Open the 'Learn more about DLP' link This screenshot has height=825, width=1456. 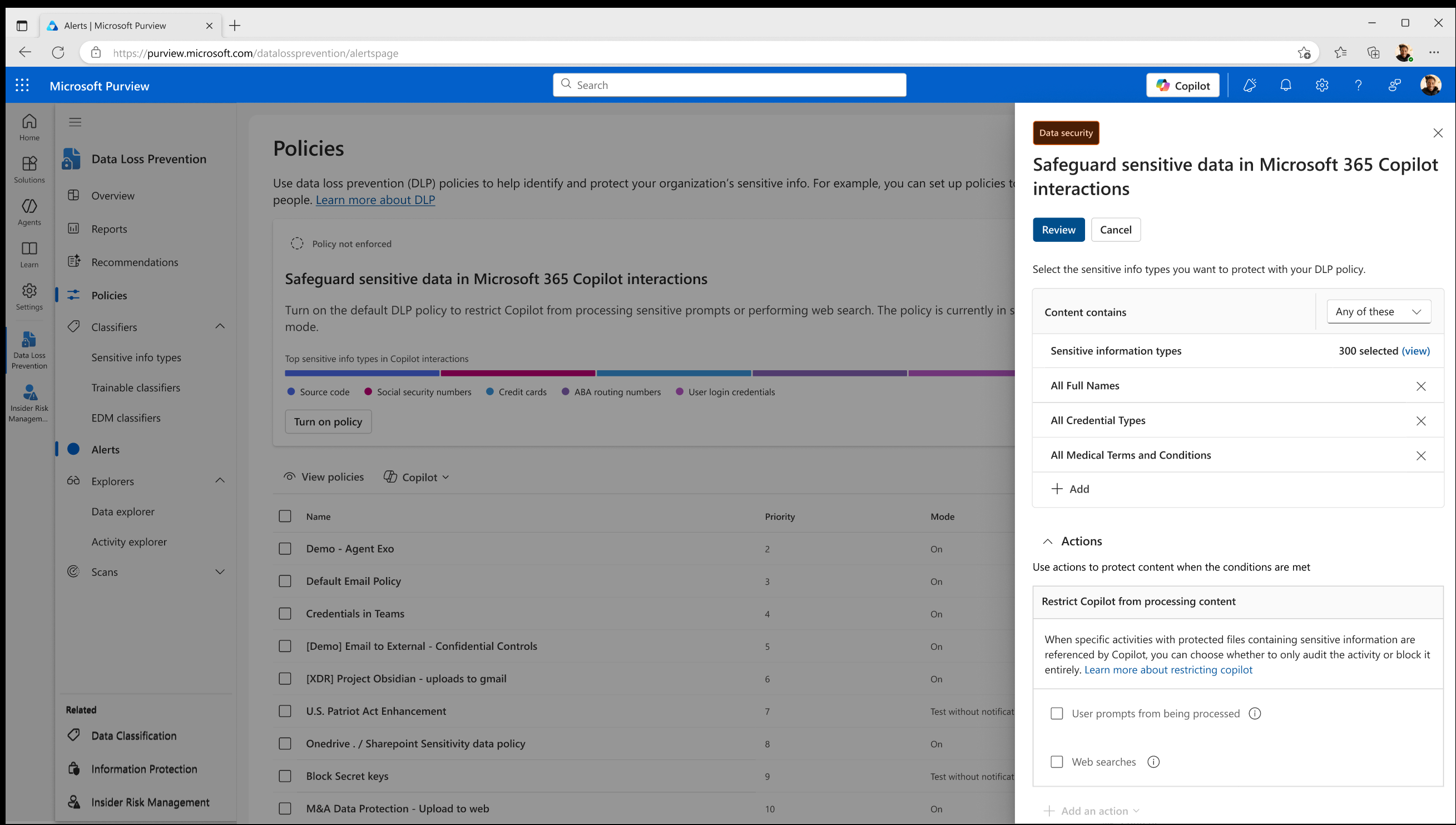[x=375, y=200]
